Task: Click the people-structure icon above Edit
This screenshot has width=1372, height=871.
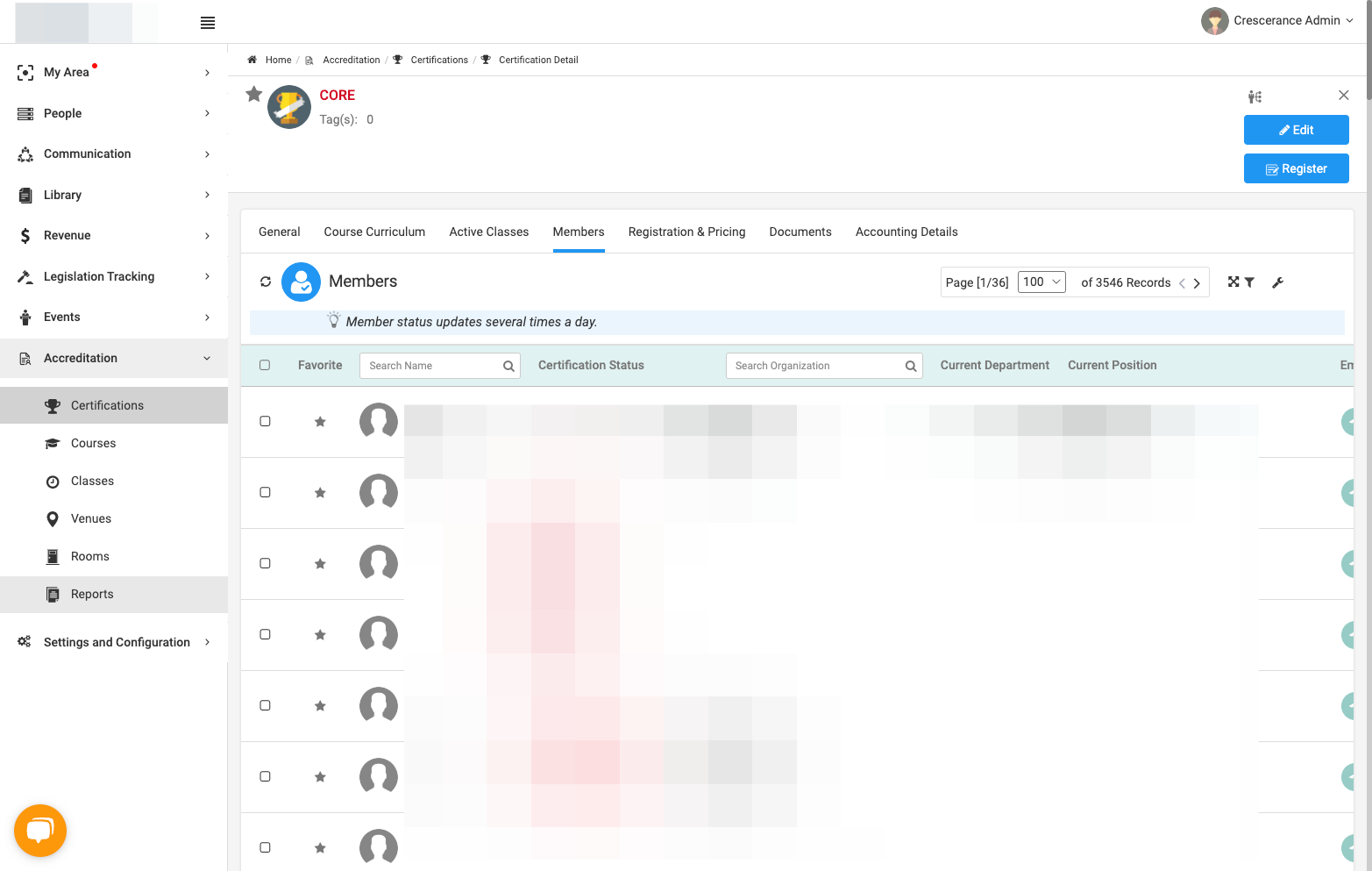Action: click(x=1255, y=96)
